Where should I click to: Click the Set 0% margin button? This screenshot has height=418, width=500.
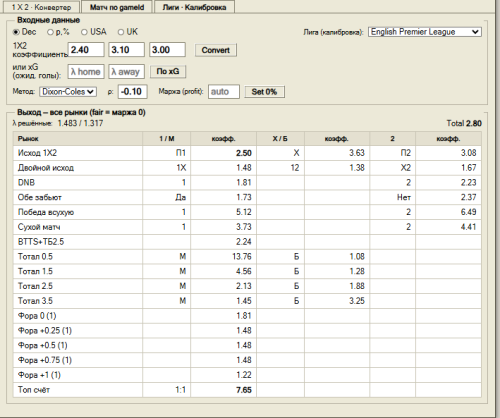[x=264, y=92]
